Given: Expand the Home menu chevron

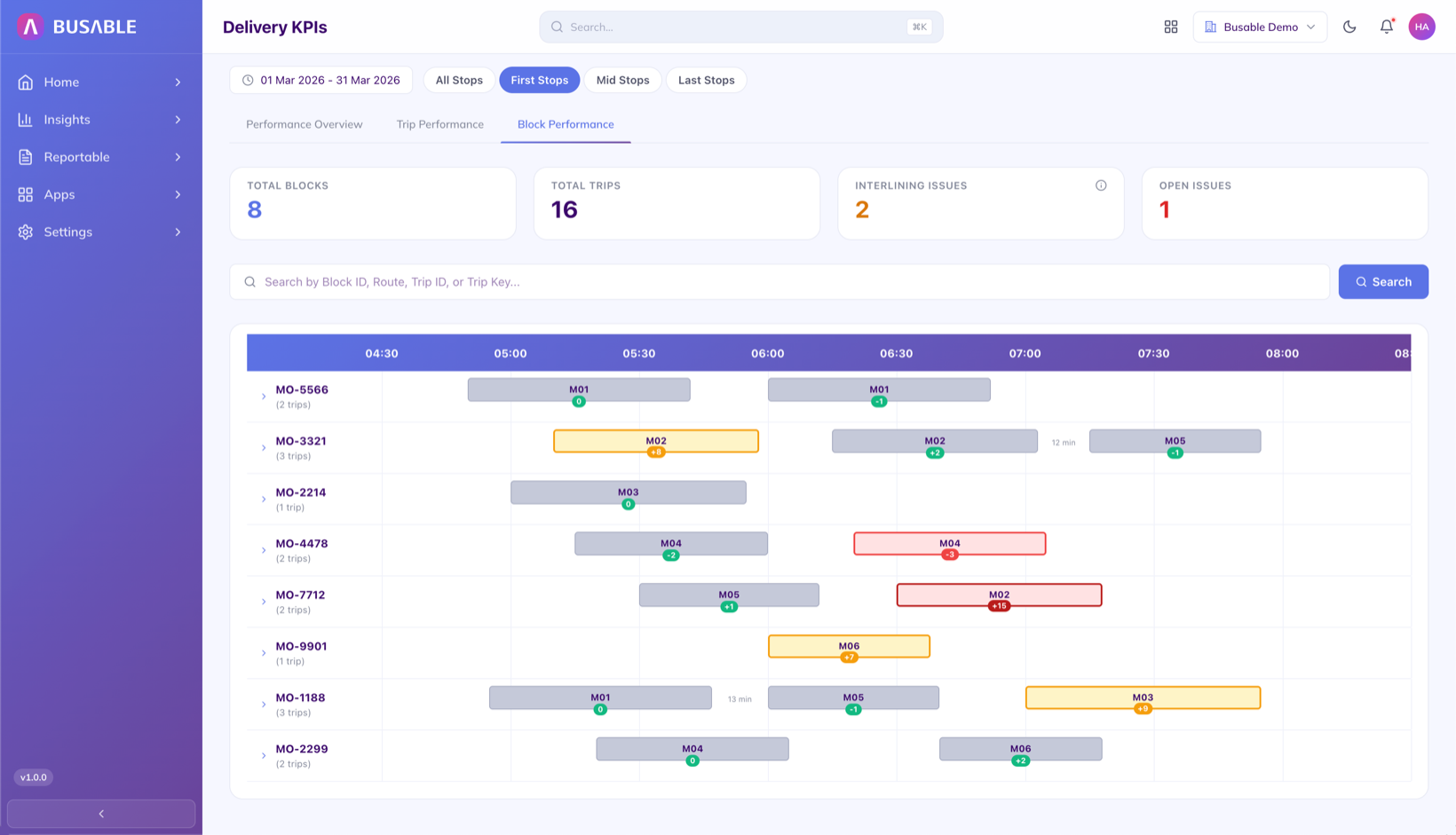Looking at the screenshot, I should click(178, 82).
